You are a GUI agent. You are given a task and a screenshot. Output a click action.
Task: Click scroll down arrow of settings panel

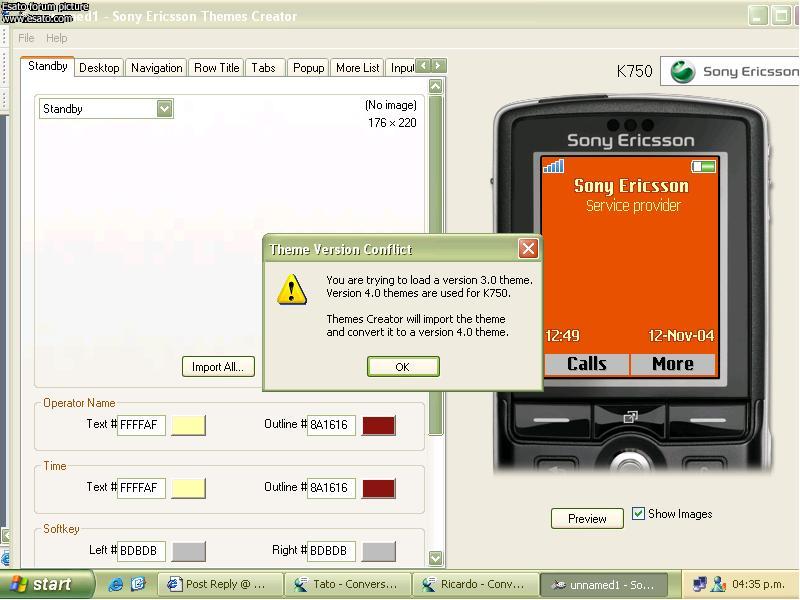[435, 558]
